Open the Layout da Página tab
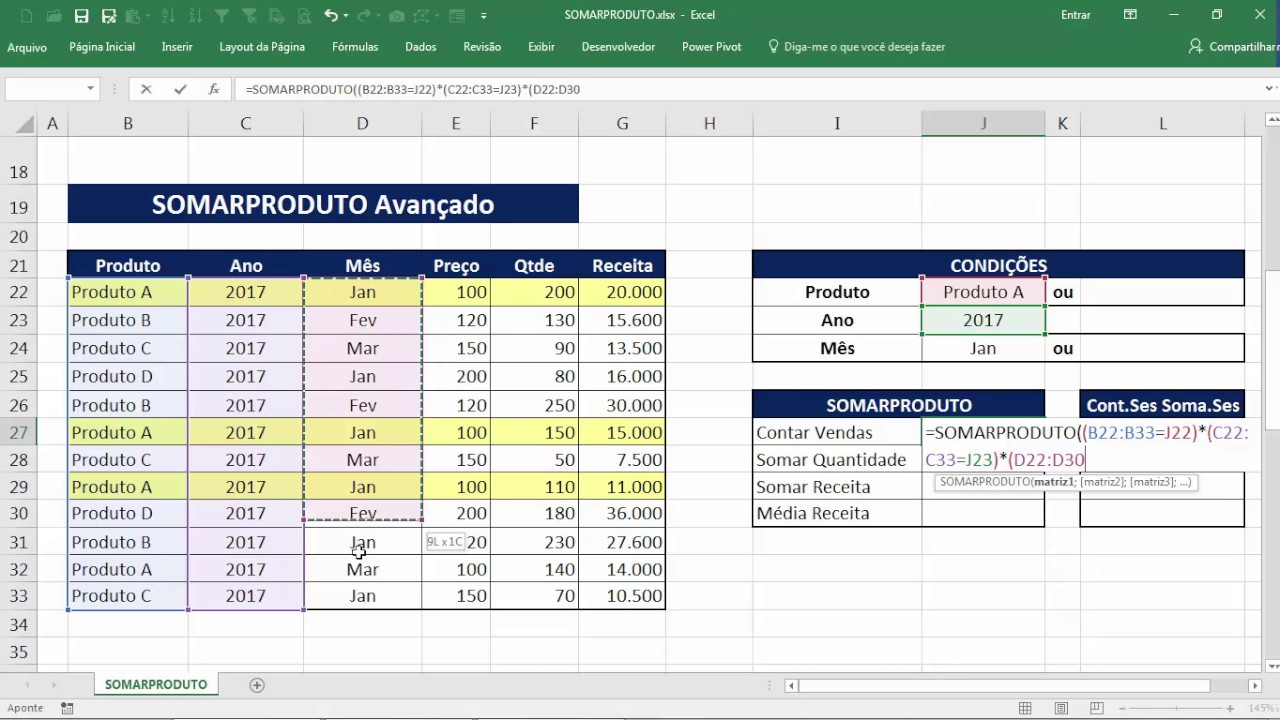Image resolution: width=1280 pixels, height=720 pixels. [x=262, y=47]
